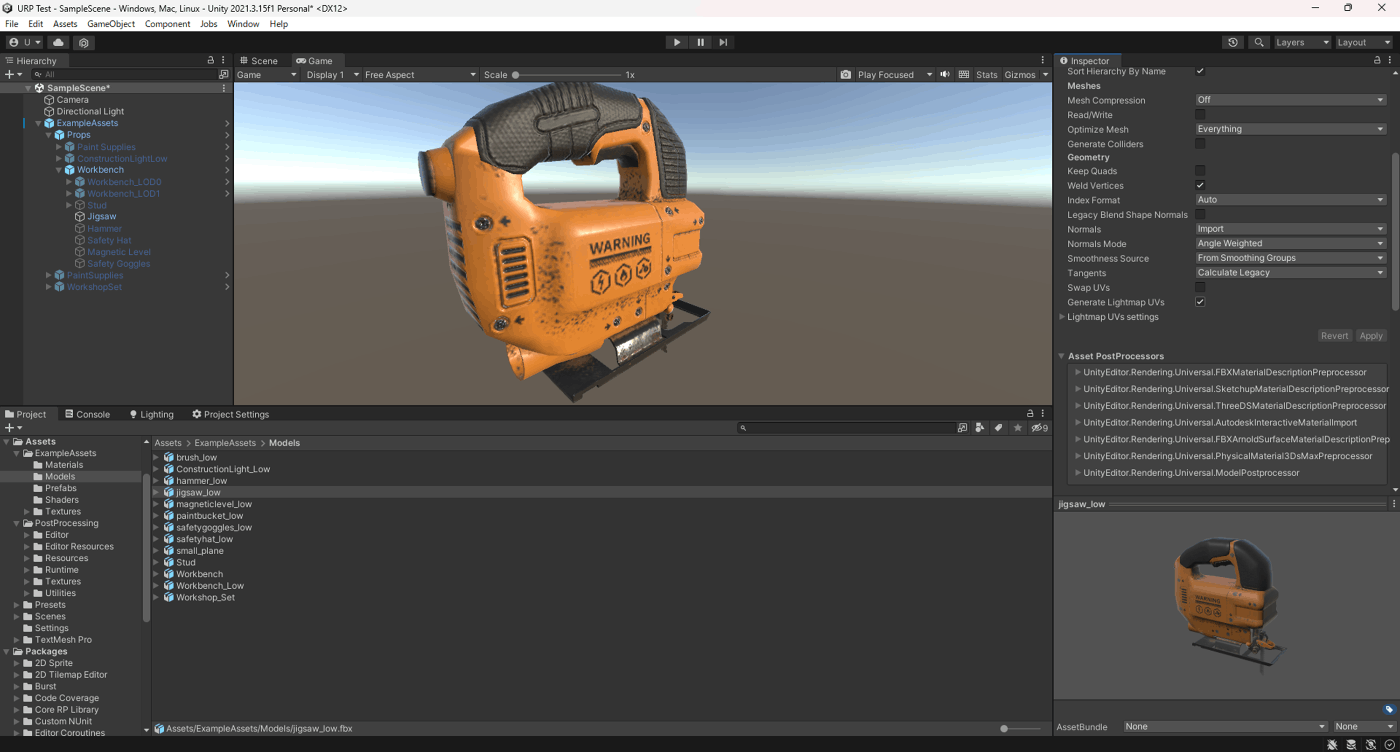This screenshot has width=1400, height=752.
Task: Click the Step frame button
Action: pyautogui.click(x=723, y=42)
